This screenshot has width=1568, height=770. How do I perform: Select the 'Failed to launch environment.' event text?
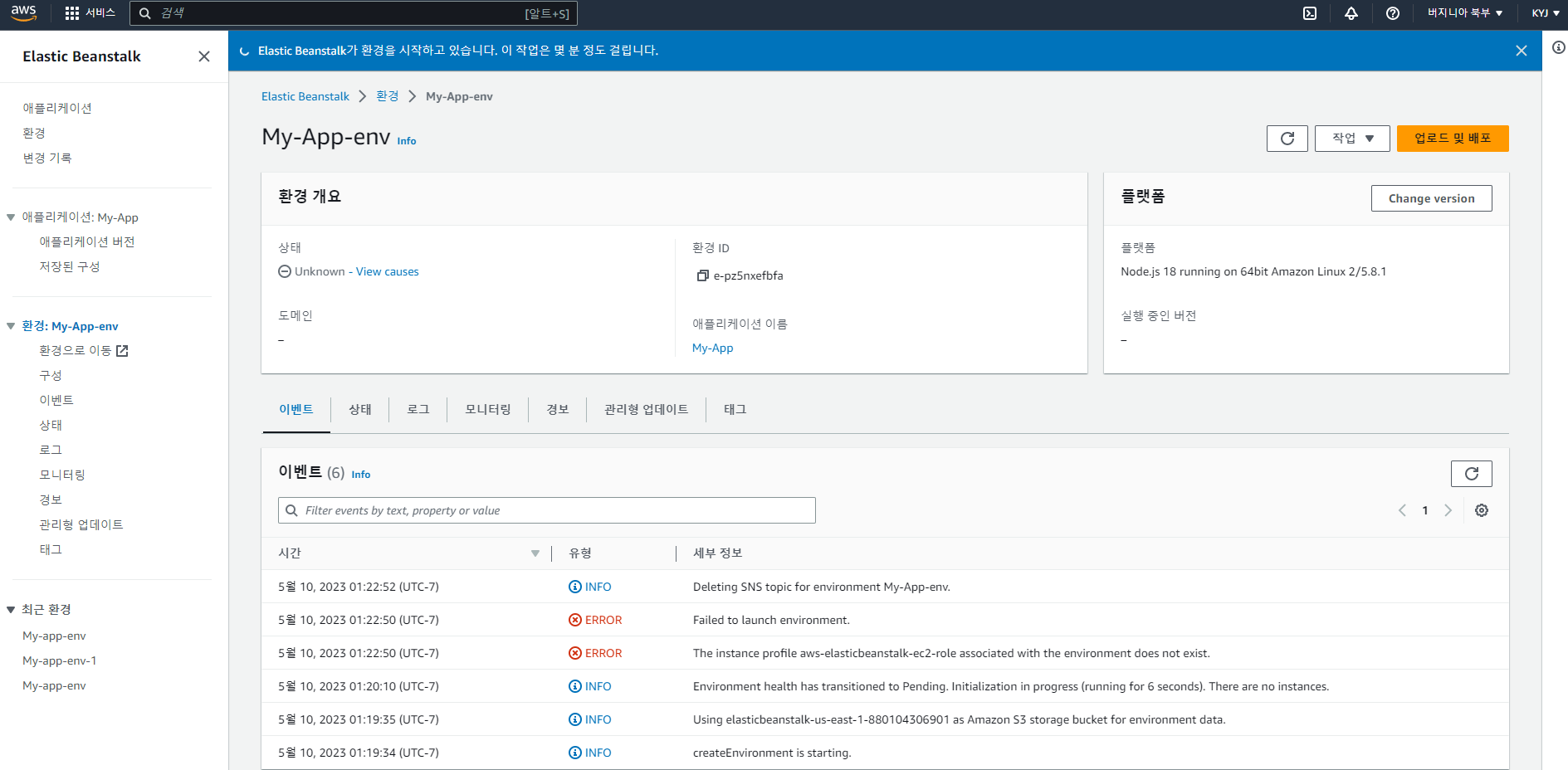coord(772,620)
